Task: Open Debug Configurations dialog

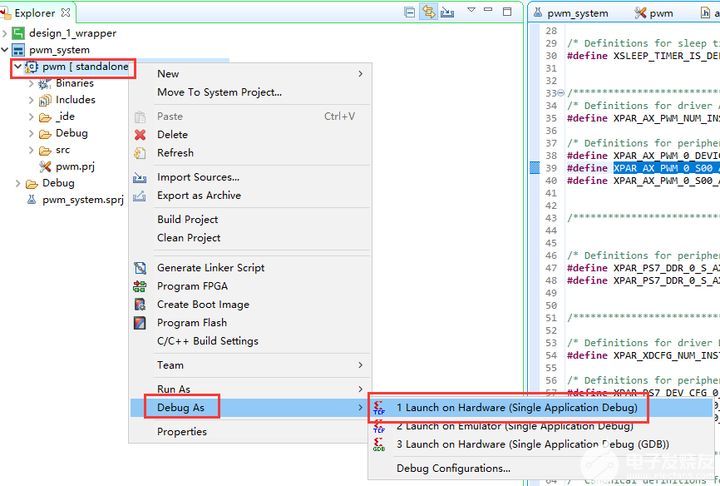Action: [542, 468]
